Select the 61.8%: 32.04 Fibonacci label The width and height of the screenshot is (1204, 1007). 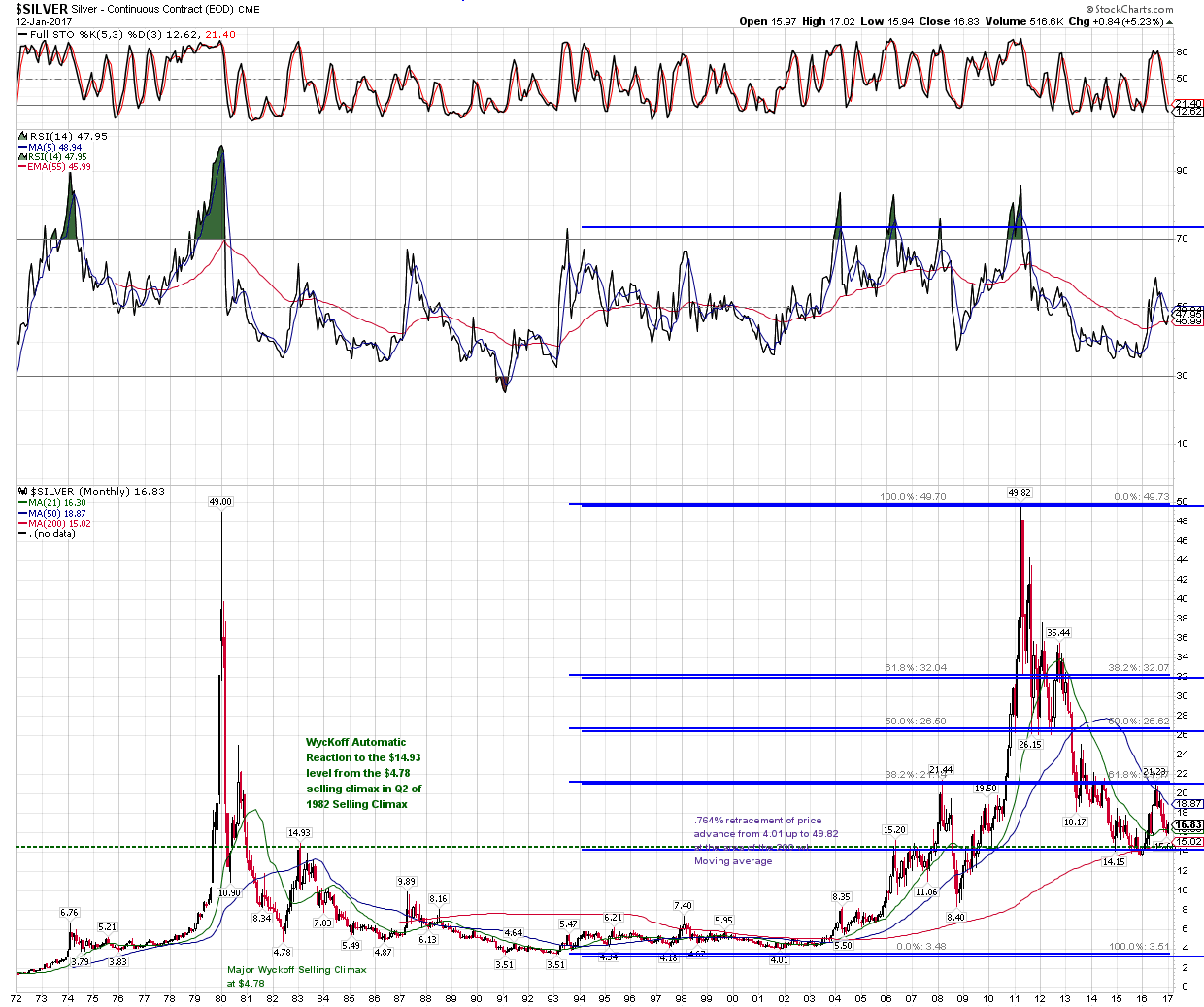coord(915,668)
